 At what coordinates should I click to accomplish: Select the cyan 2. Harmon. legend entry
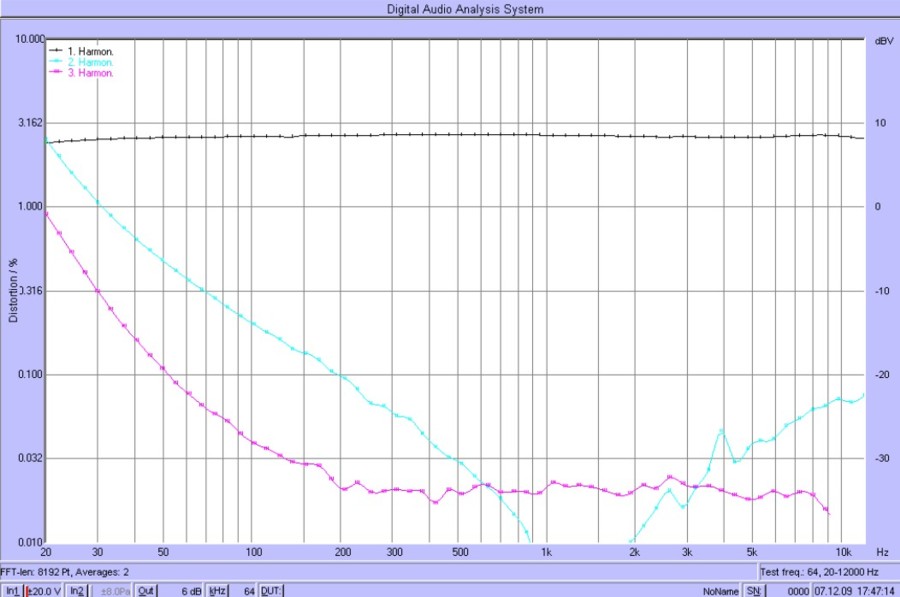[88, 62]
